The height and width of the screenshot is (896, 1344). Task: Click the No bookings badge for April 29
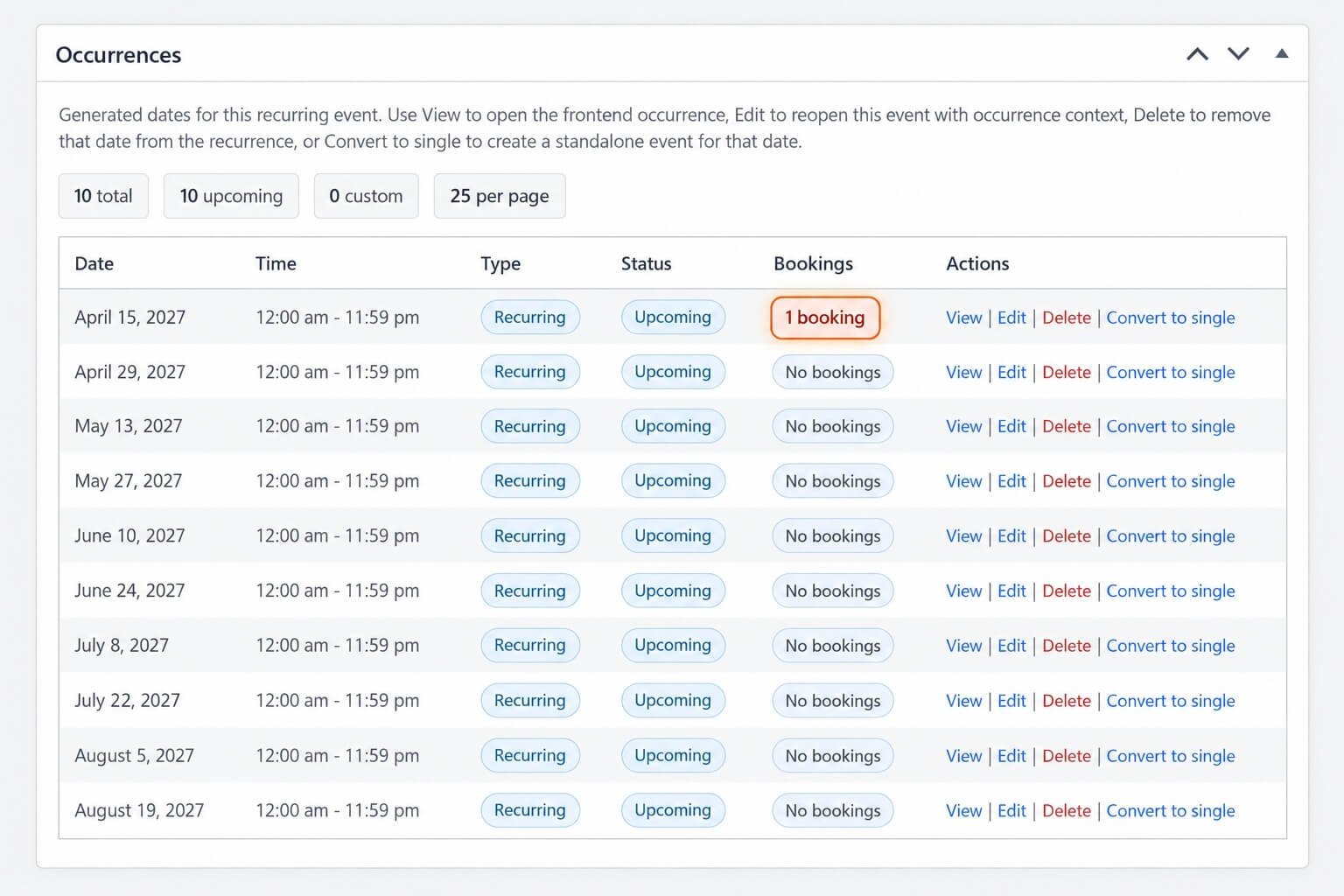click(x=832, y=373)
